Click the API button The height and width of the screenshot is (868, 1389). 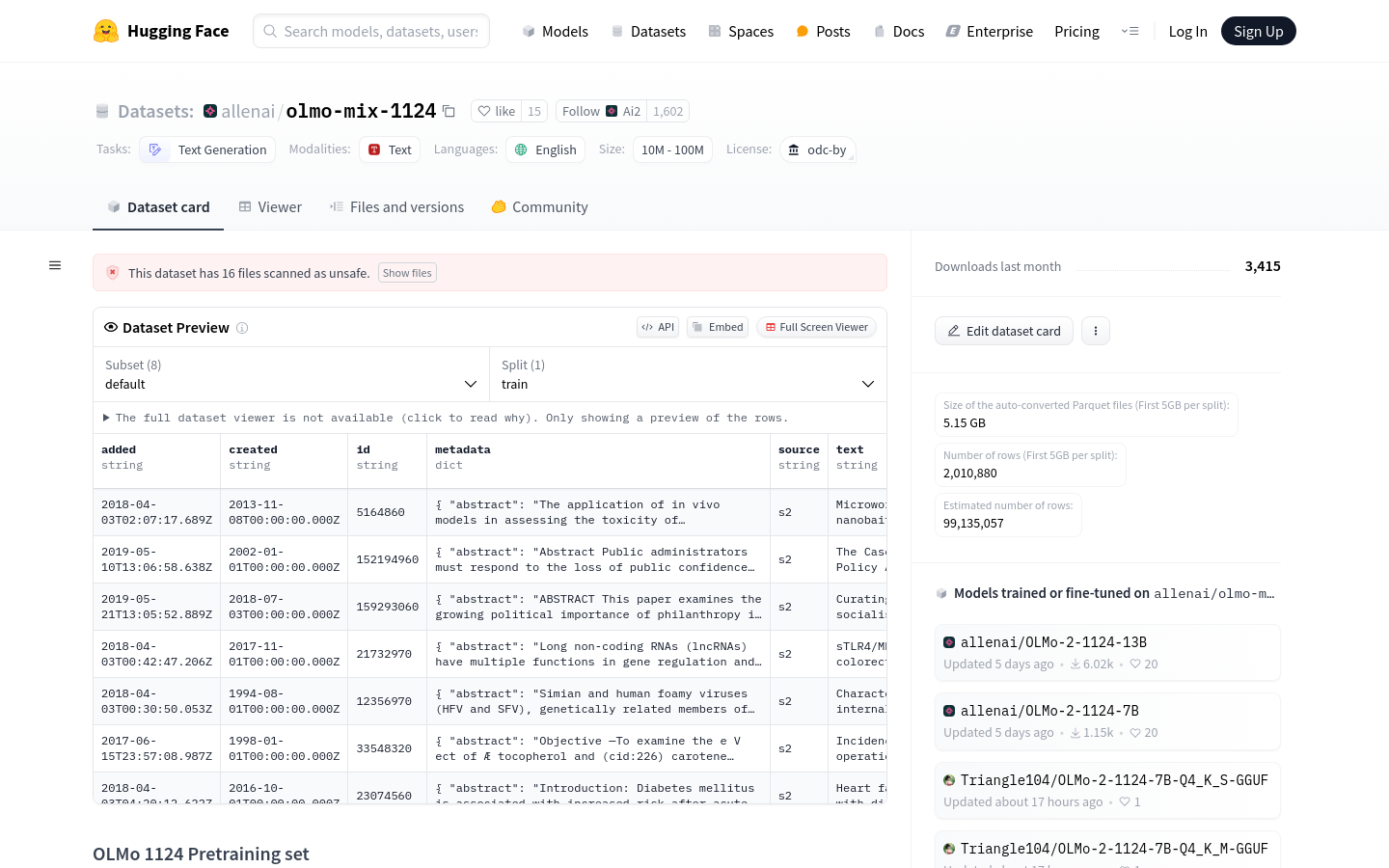coord(658,327)
